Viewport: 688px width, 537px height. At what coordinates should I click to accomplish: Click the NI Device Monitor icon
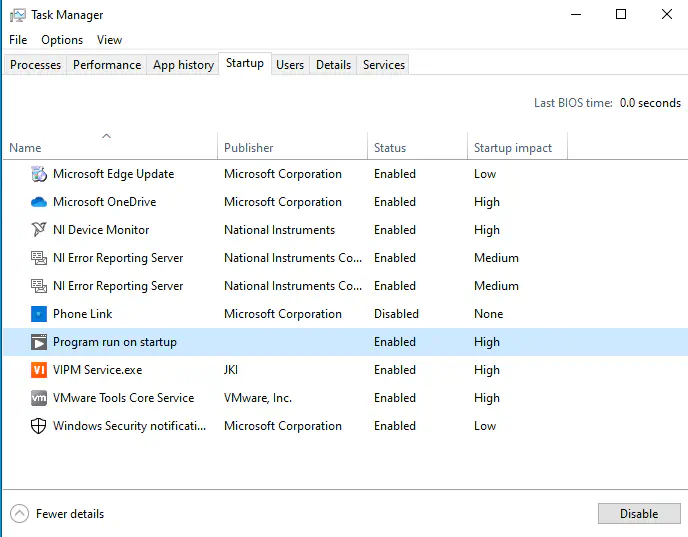pyautogui.click(x=39, y=230)
